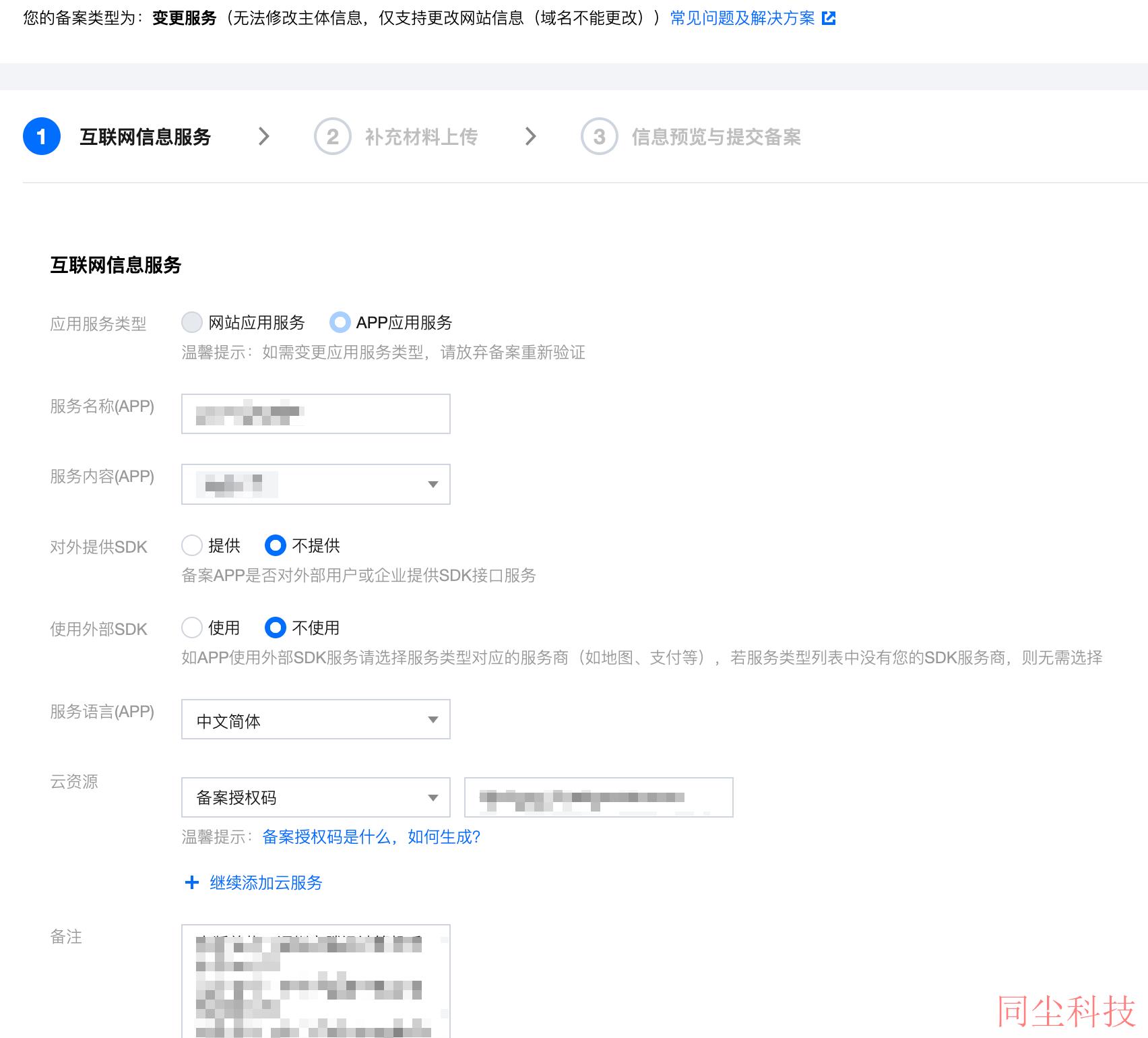Viewport: 1148px width, 1038px height.
Task: Click the chevron arrow after 补充材料上传 step
Action: pyautogui.click(x=531, y=136)
